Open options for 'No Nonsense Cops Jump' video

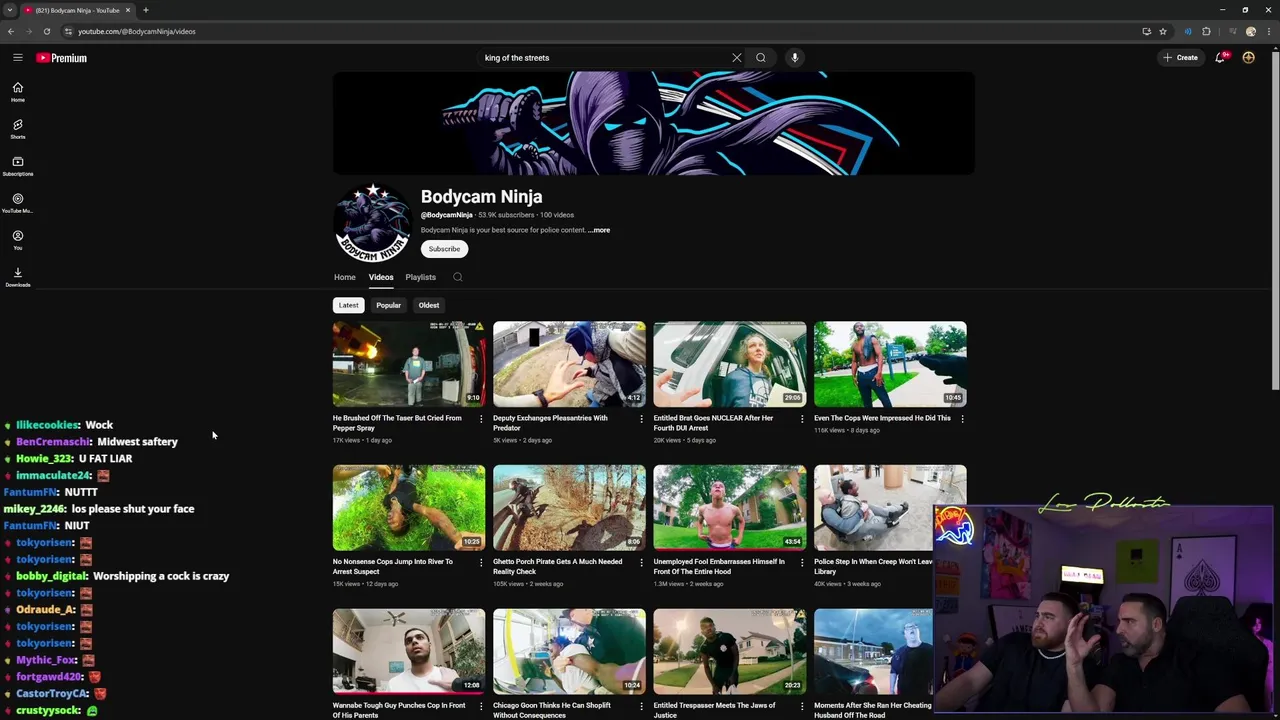481,562
